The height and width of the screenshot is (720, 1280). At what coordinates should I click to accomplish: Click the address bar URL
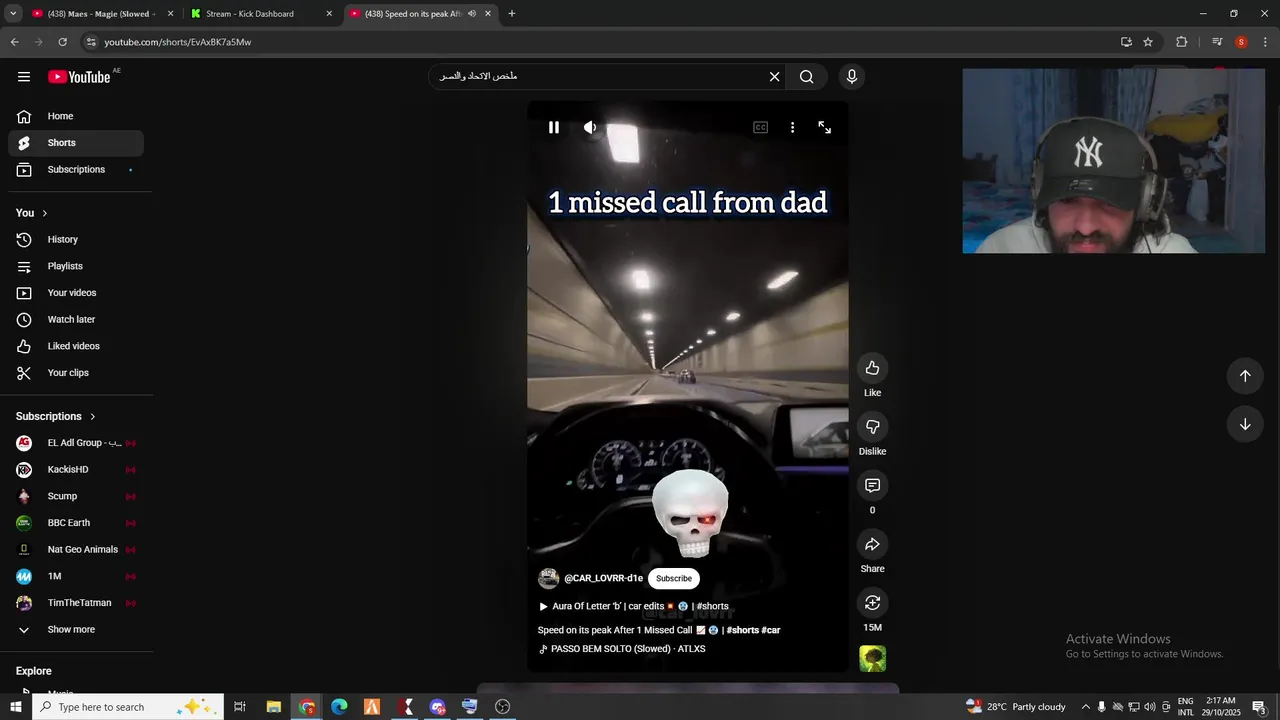pos(178,42)
